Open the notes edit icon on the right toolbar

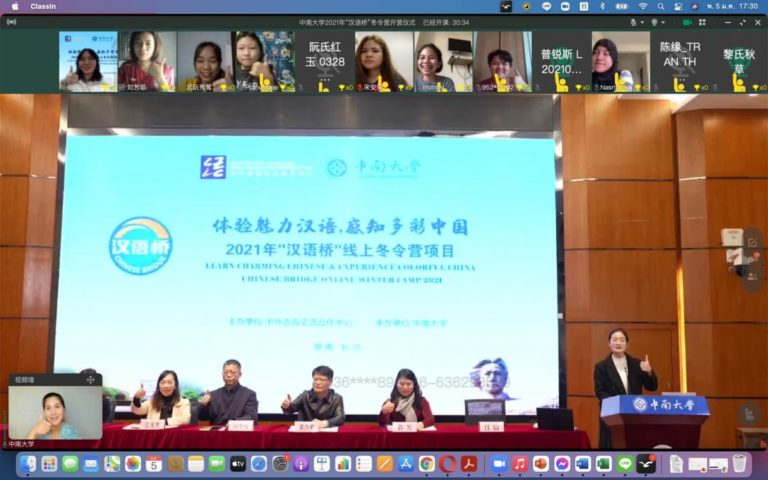point(752,242)
